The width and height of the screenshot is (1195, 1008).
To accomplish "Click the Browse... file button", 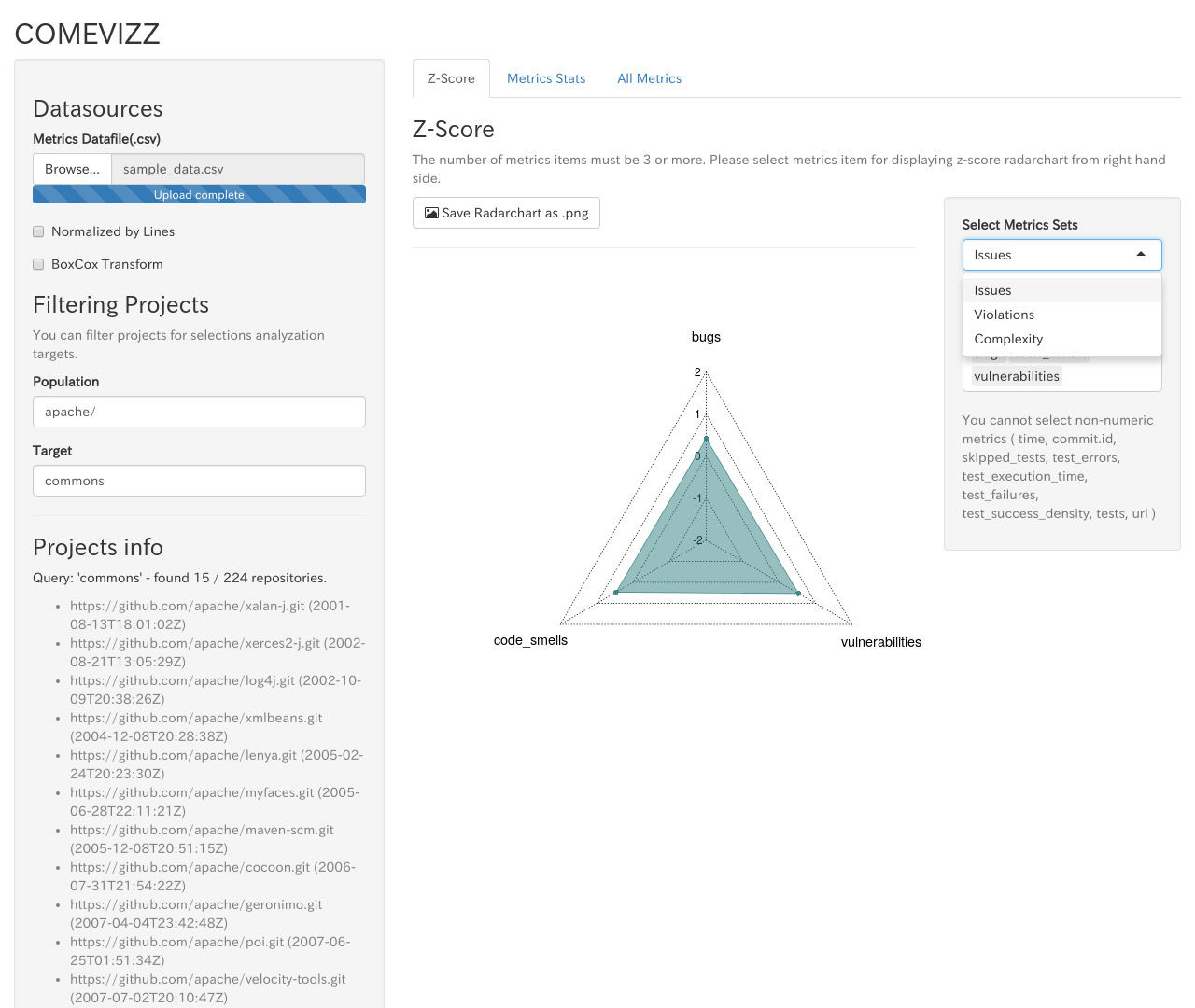I will point(72,169).
